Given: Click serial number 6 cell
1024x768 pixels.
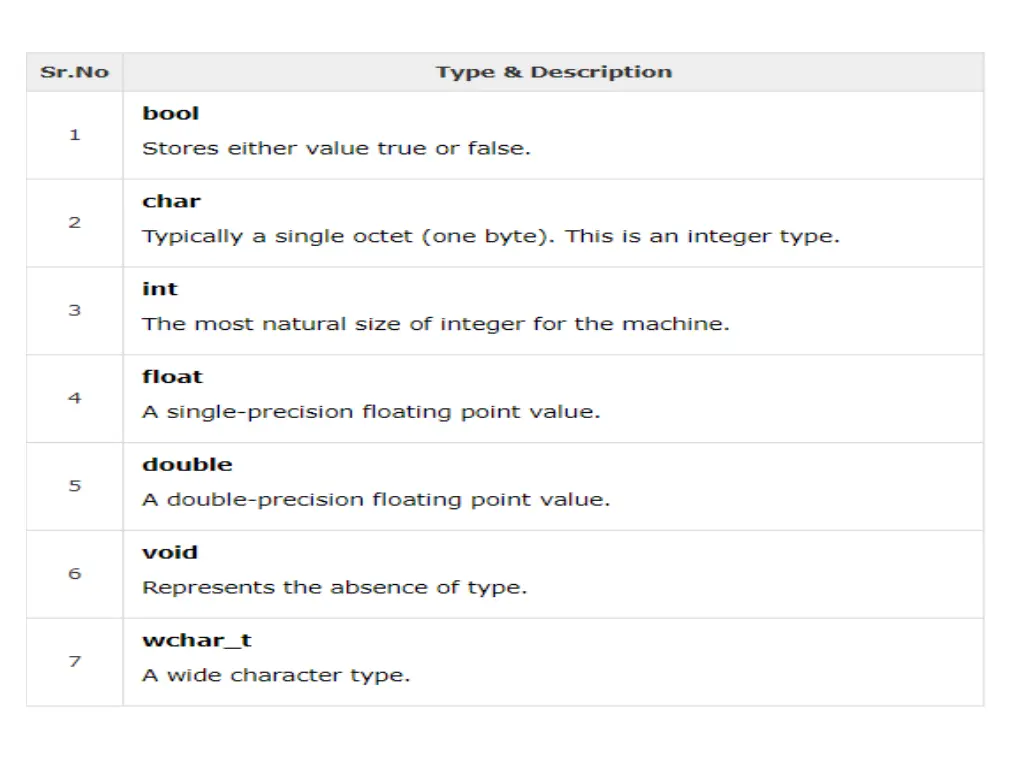Looking at the screenshot, I should click(74, 574).
